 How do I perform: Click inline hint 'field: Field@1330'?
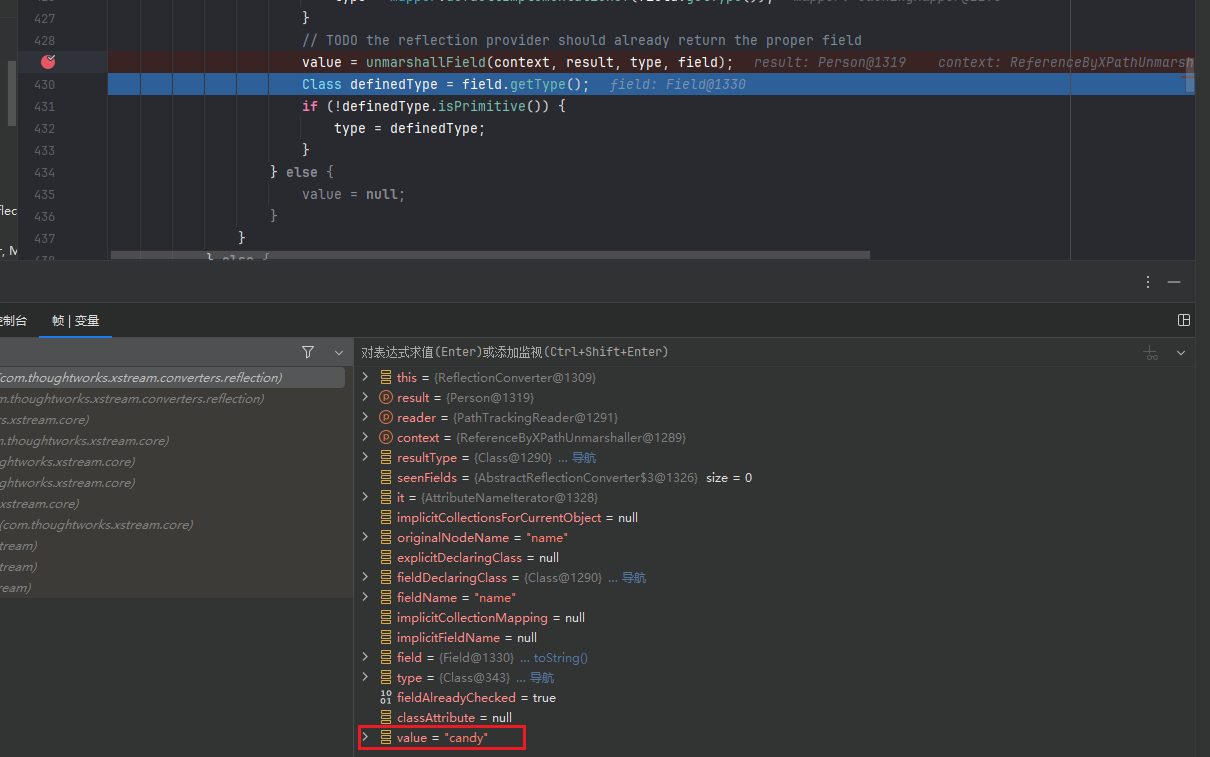pyautogui.click(x=678, y=85)
